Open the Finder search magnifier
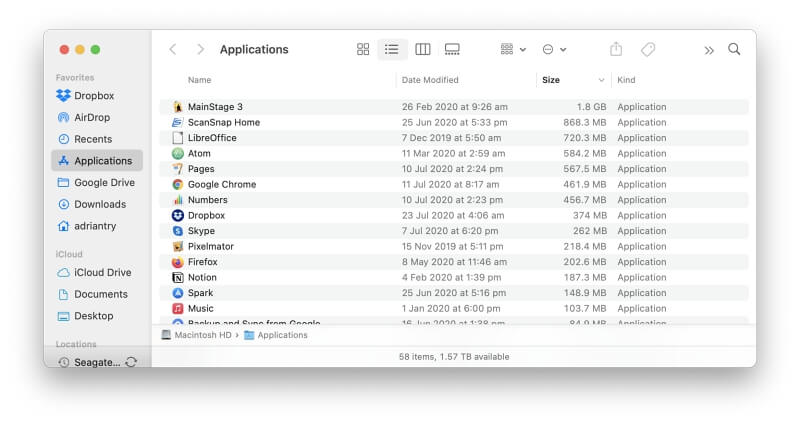 pyautogui.click(x=734, y=49)
